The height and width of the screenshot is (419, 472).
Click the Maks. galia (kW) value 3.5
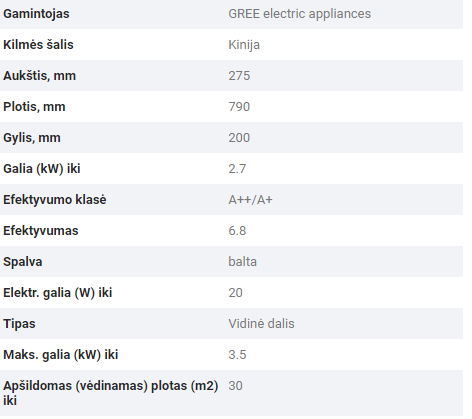[237, 355]
